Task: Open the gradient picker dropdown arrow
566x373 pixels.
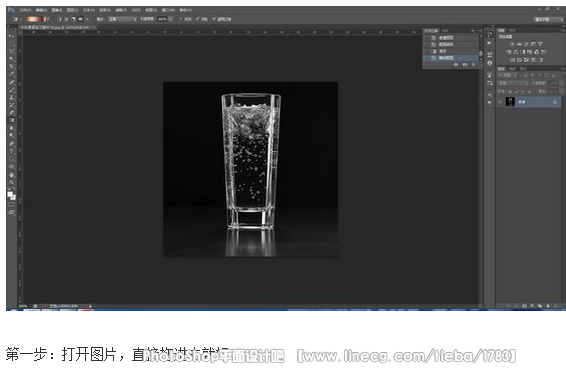Action: tap(47, 19)
